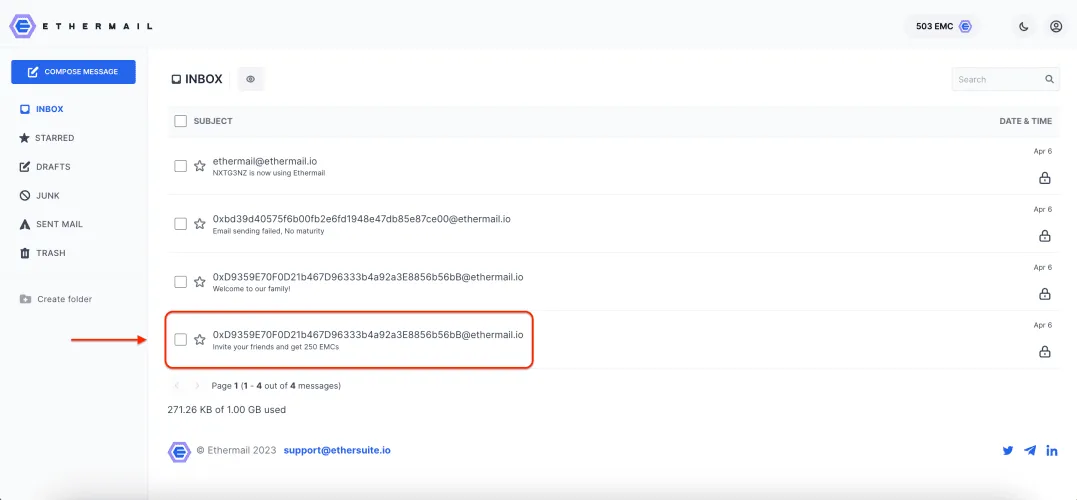Click lock icon on Email sending failed row
The height and width of the screenshot is (500, 1077).
1044,236
